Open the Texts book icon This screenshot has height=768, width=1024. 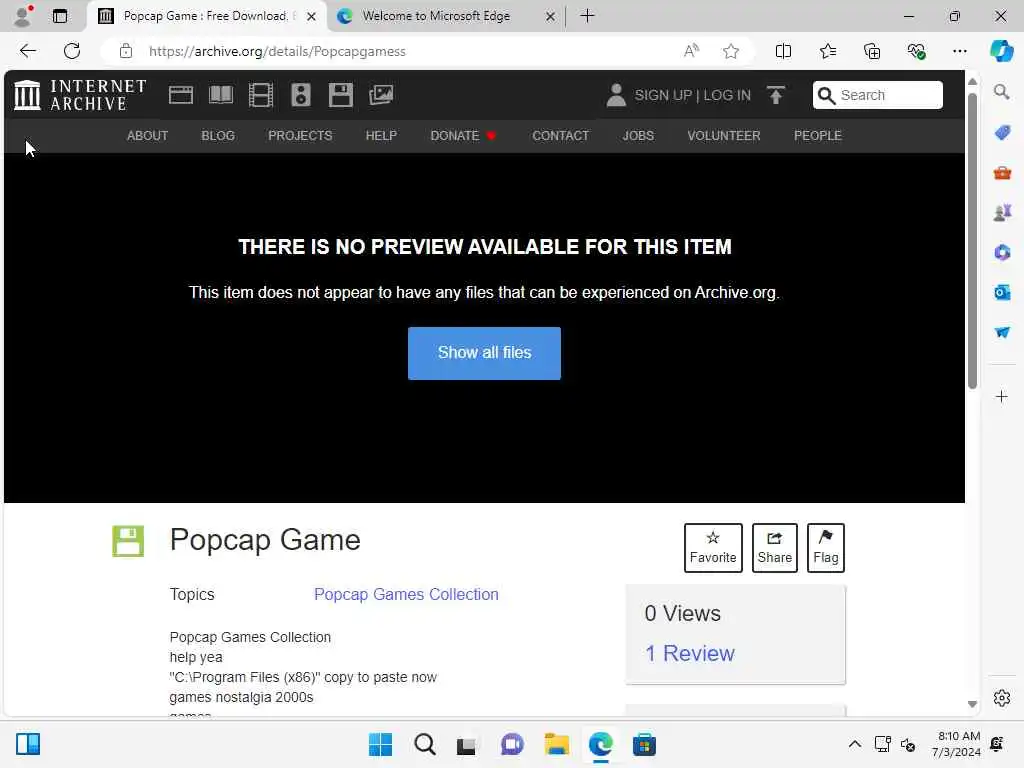tap(221, 95)
